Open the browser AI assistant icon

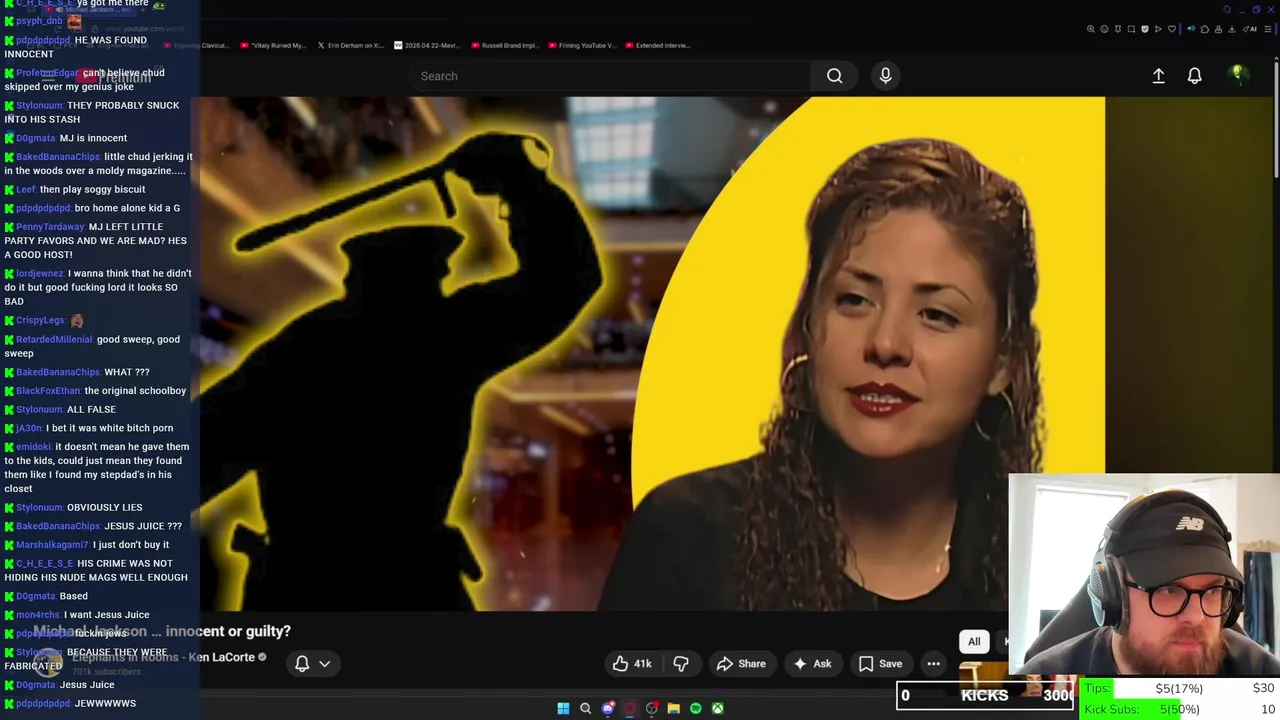coord(1250,29)
